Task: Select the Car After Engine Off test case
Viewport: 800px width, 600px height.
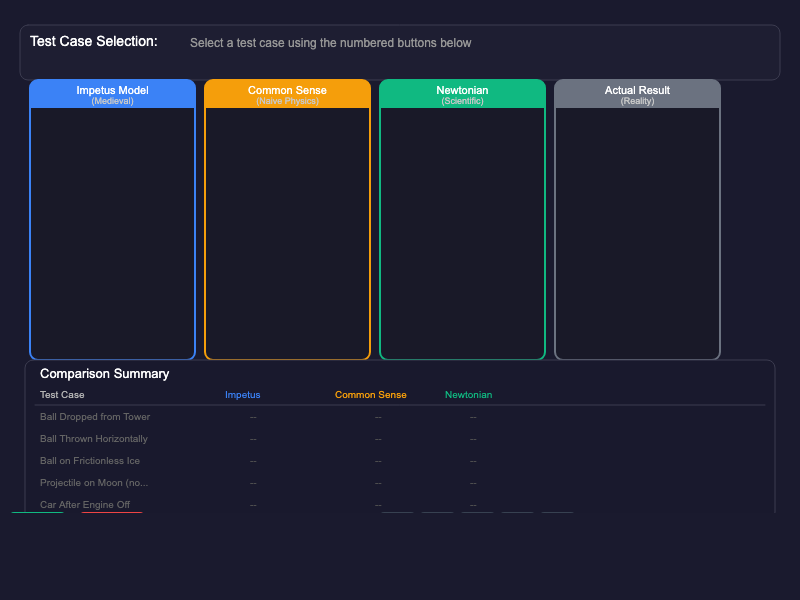Action: tap(87, 505)
